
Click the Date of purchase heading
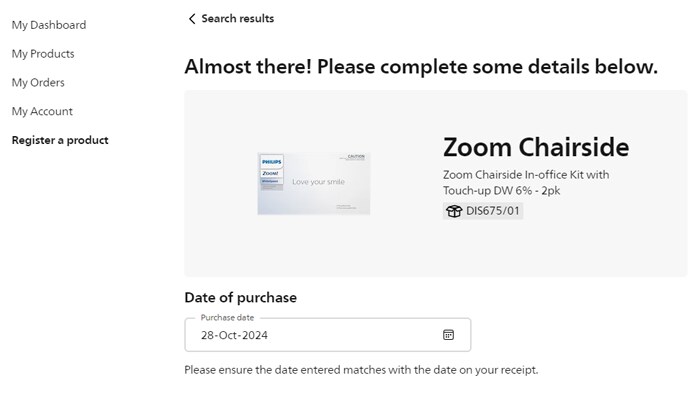coord(241,298)
